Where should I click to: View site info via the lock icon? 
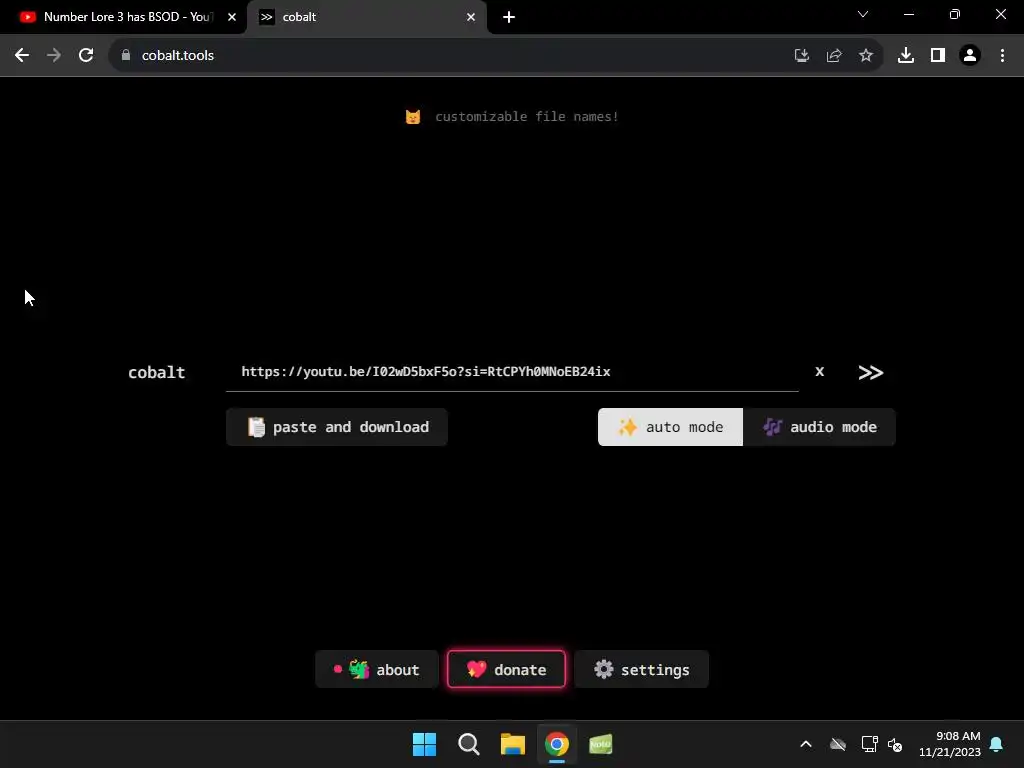pos(126,56)
